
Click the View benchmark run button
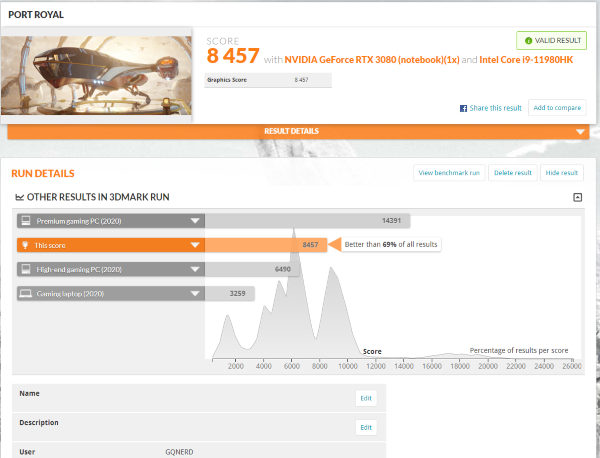coord(449,173)
